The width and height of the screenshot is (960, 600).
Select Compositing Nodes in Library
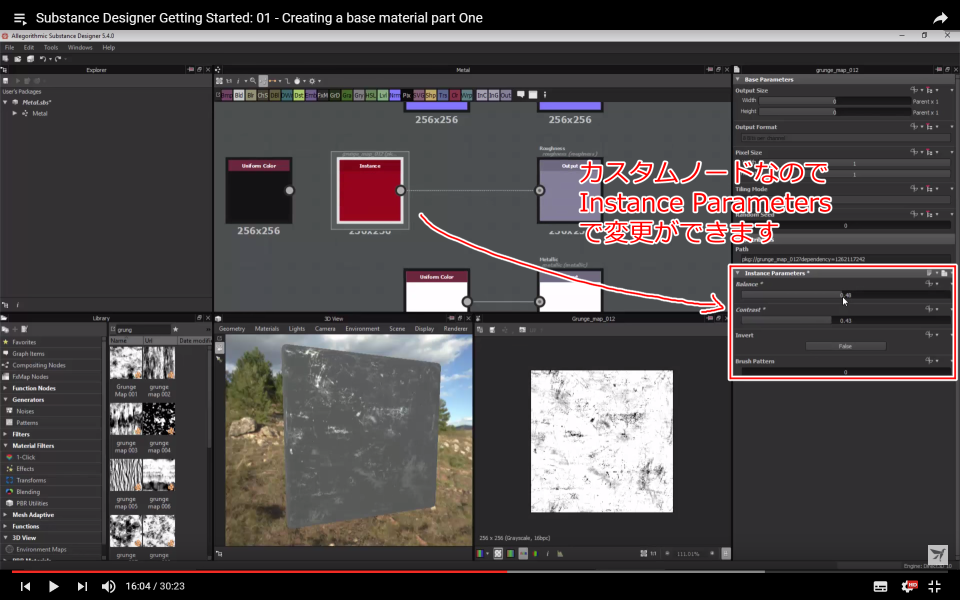(39, 366)
